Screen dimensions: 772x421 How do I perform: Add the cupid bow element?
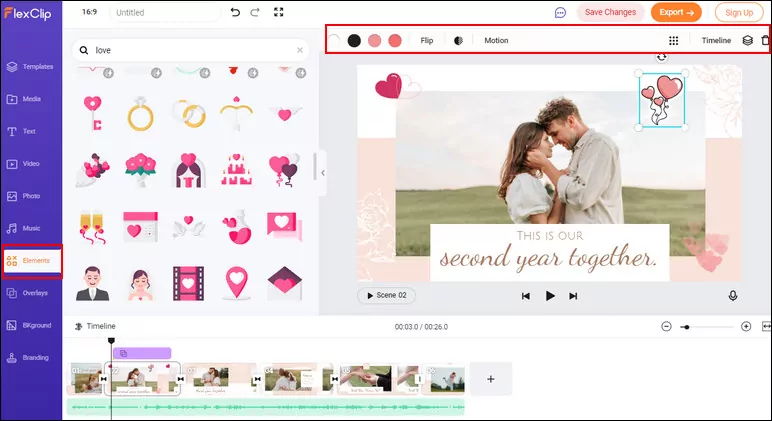[236, 112]
